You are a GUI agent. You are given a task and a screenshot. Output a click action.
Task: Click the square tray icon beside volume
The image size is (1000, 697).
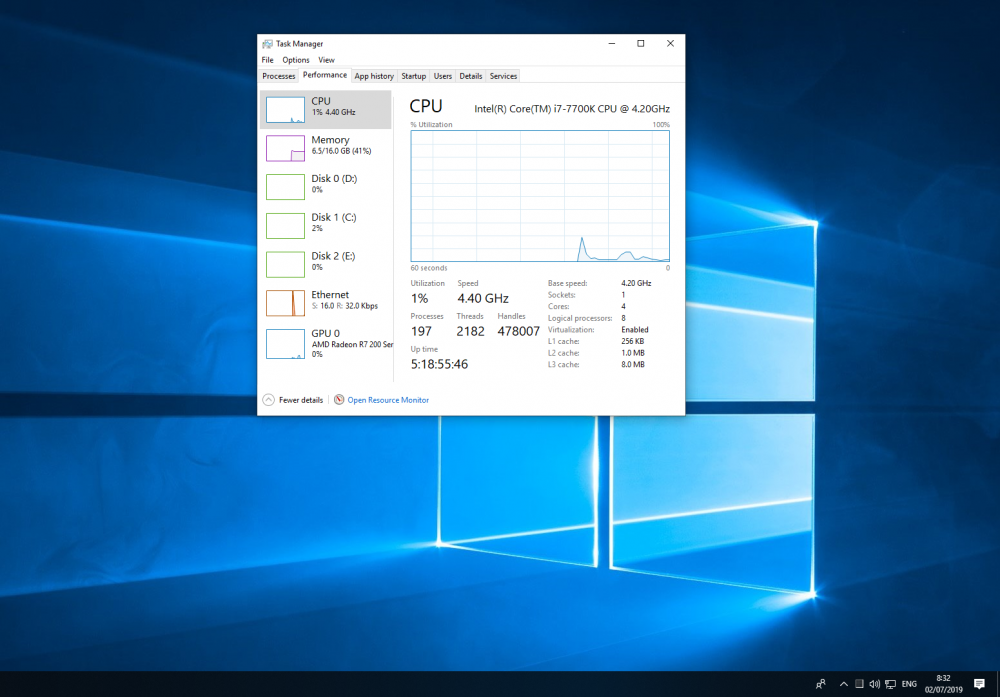tap(859, 684)
